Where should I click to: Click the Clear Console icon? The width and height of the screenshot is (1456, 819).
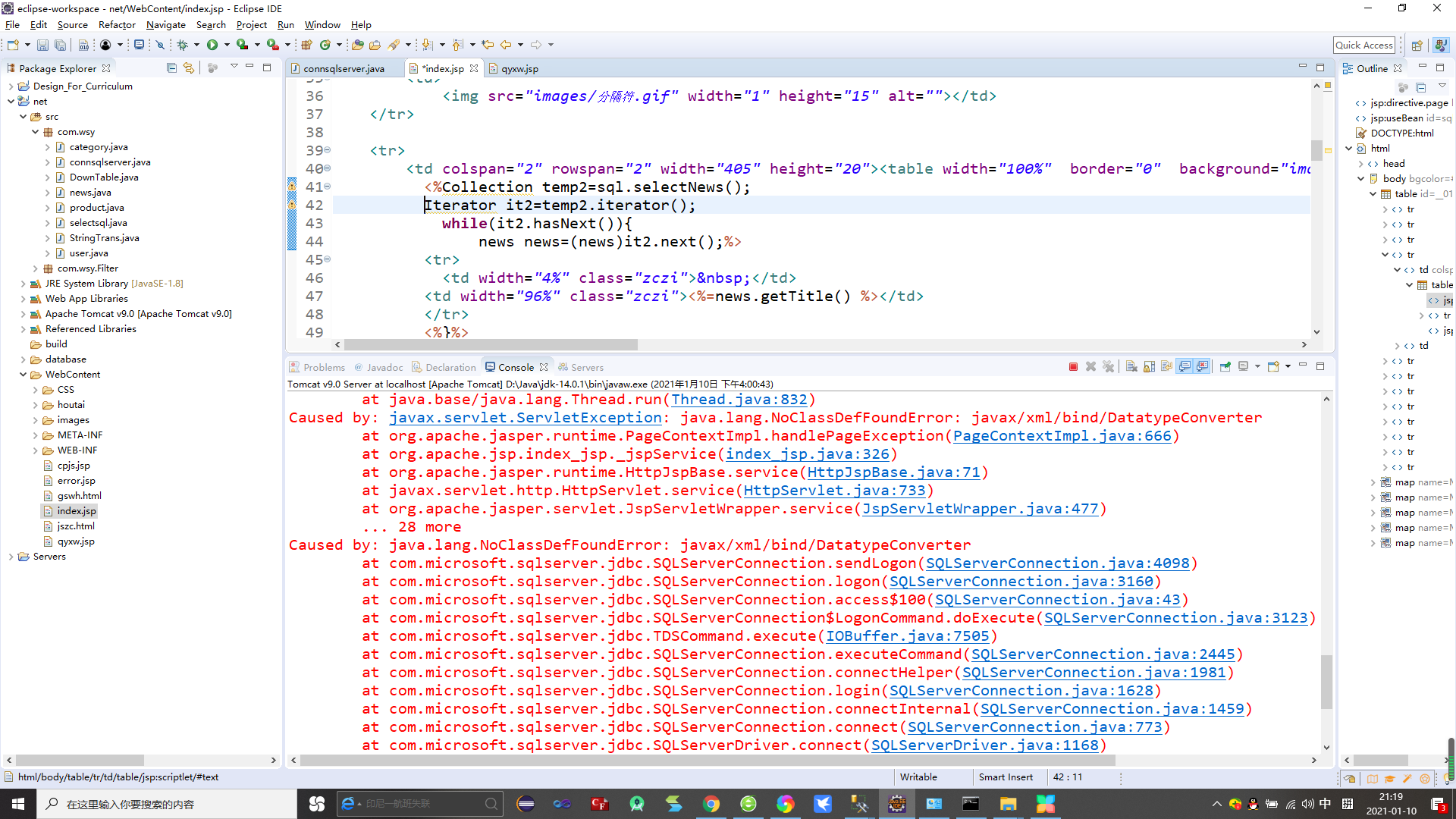pyautogui.click(x=1131, y=367)
